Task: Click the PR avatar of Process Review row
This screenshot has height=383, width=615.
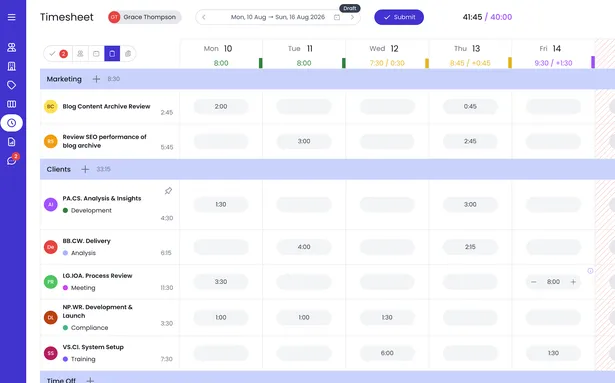Action: pyautogui.click(x=51, y=282)
